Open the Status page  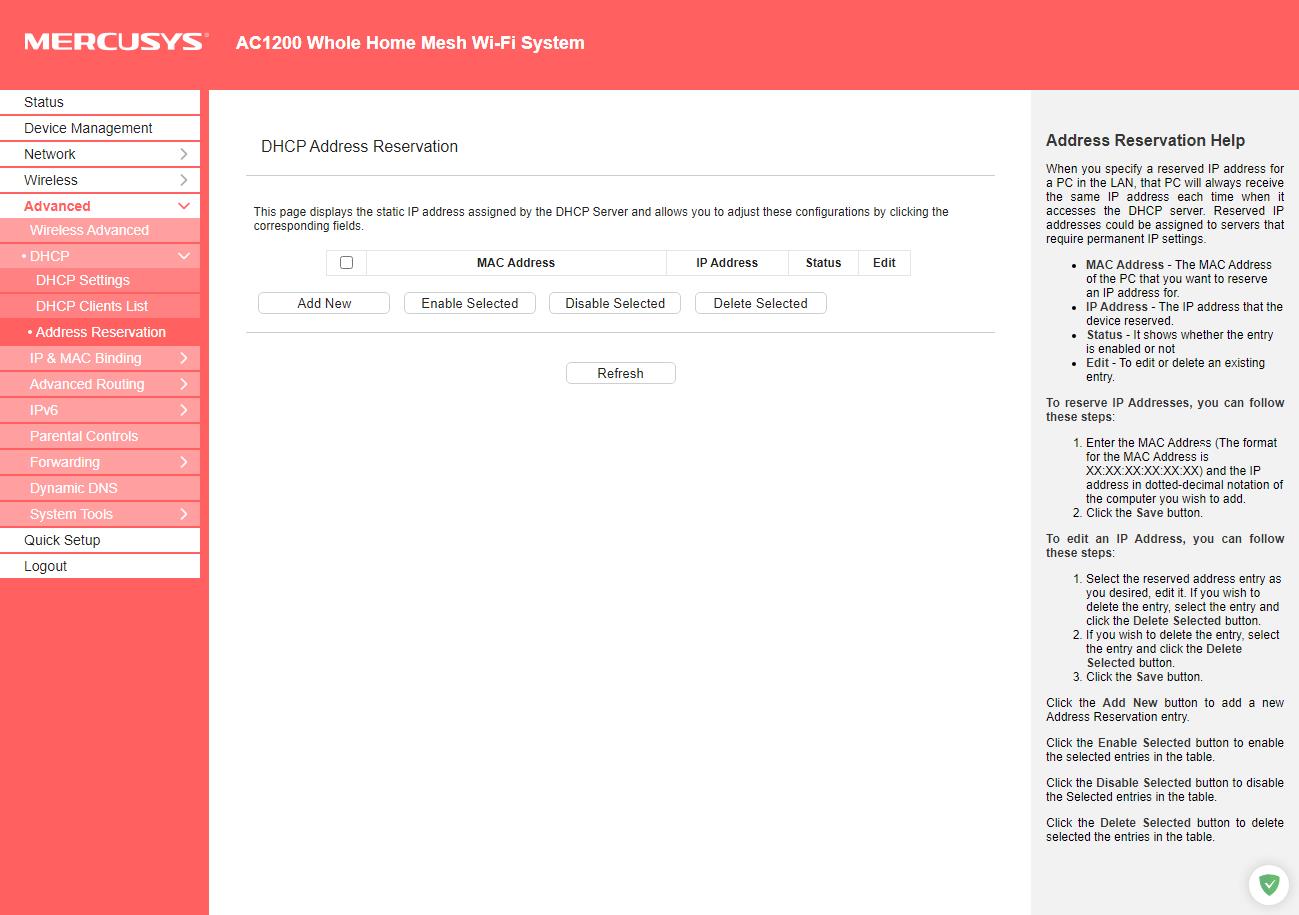tap(44, 102)
